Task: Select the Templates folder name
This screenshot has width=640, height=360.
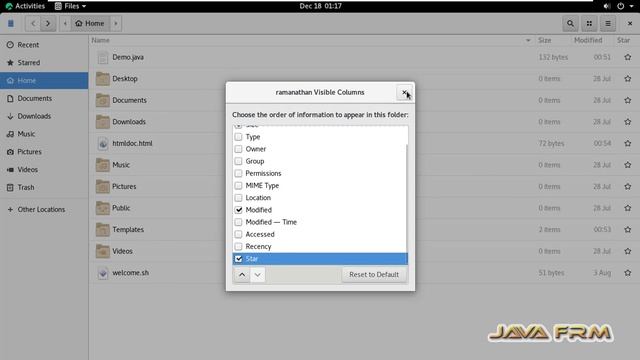Action: coord(128,230)
